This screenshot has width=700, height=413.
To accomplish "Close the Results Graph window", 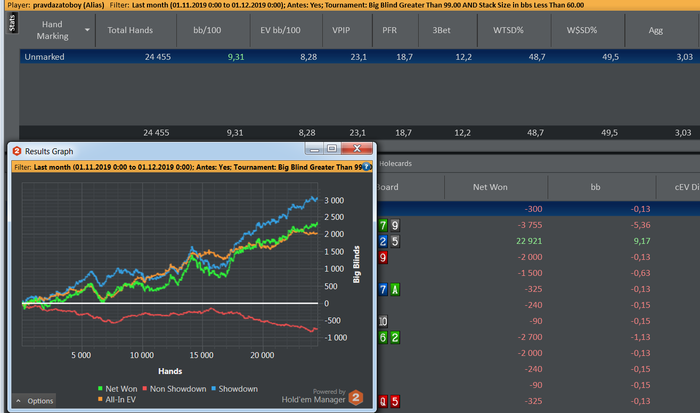I will [x=357, y=148].
